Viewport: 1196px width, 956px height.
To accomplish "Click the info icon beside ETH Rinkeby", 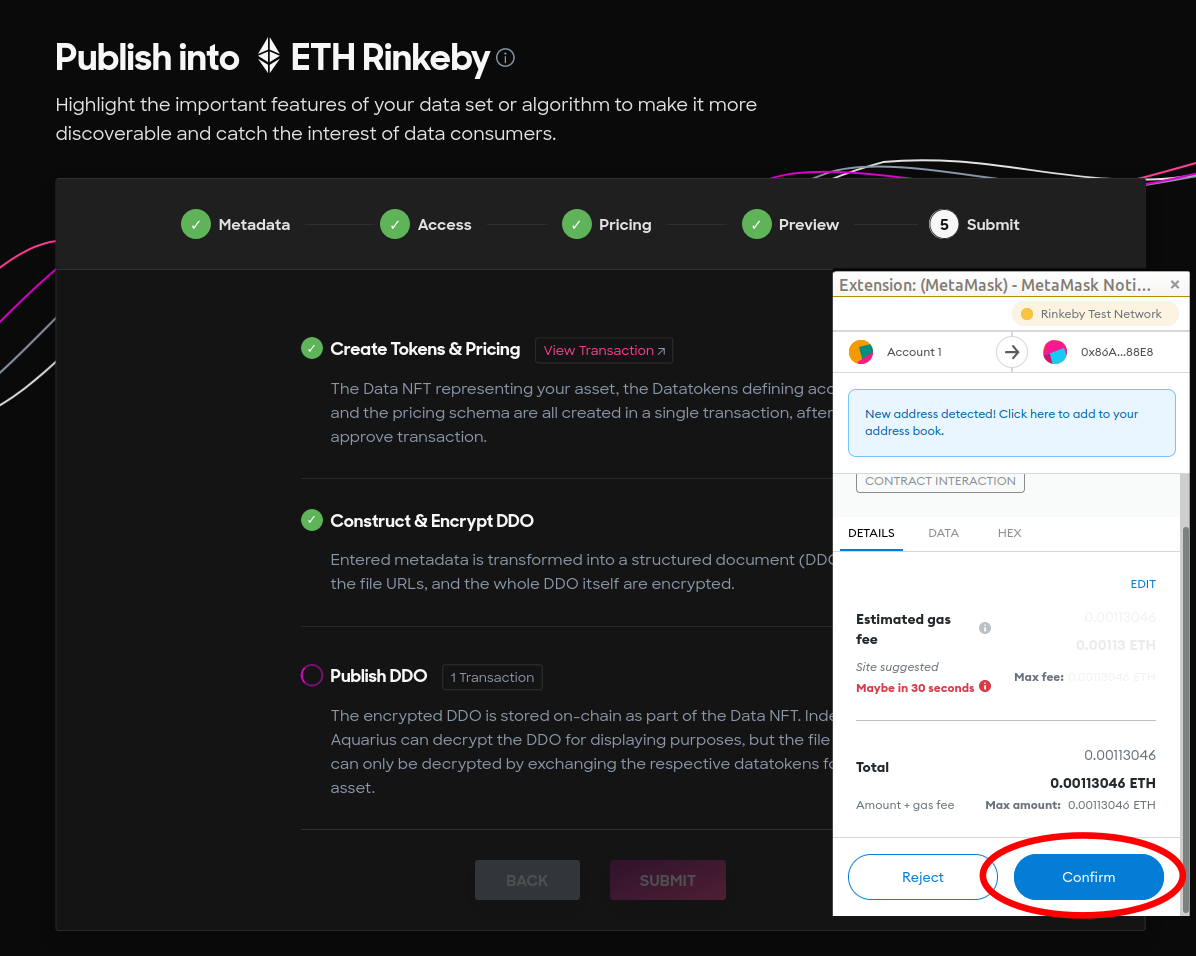I will [x=505, y=58].
